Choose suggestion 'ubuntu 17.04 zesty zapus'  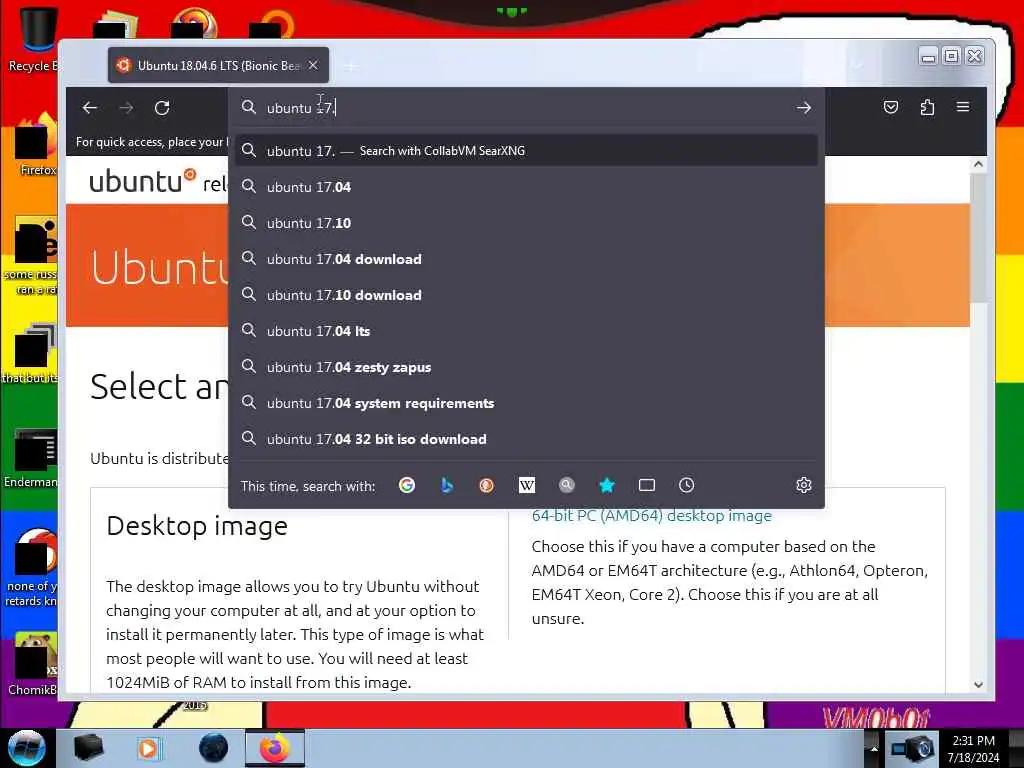526,367
